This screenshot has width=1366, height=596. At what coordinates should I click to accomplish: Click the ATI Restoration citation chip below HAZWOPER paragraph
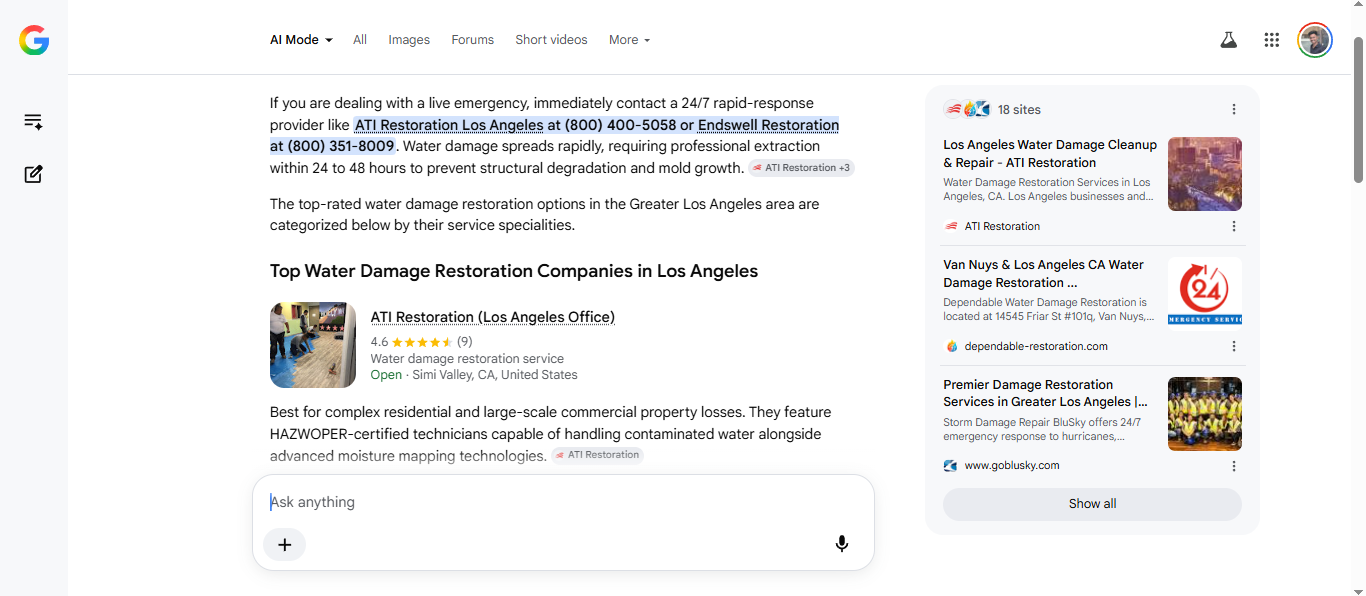click(x=597, y=455)
